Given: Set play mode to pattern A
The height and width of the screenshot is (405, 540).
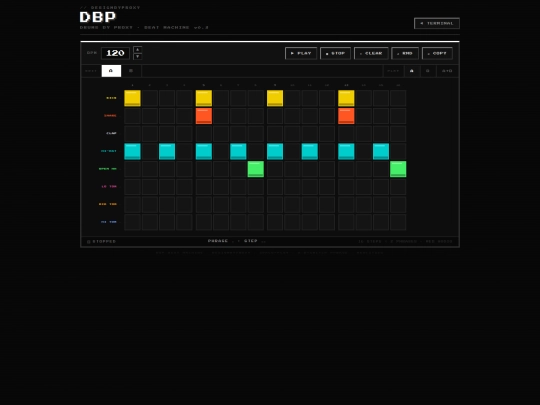Looking at the screenshot, I should pos(412,71).
